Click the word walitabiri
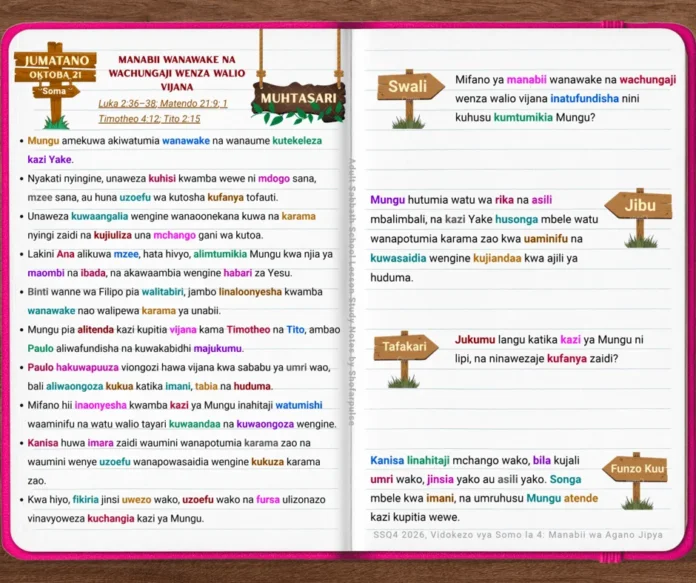 click(x=162, y=292)
